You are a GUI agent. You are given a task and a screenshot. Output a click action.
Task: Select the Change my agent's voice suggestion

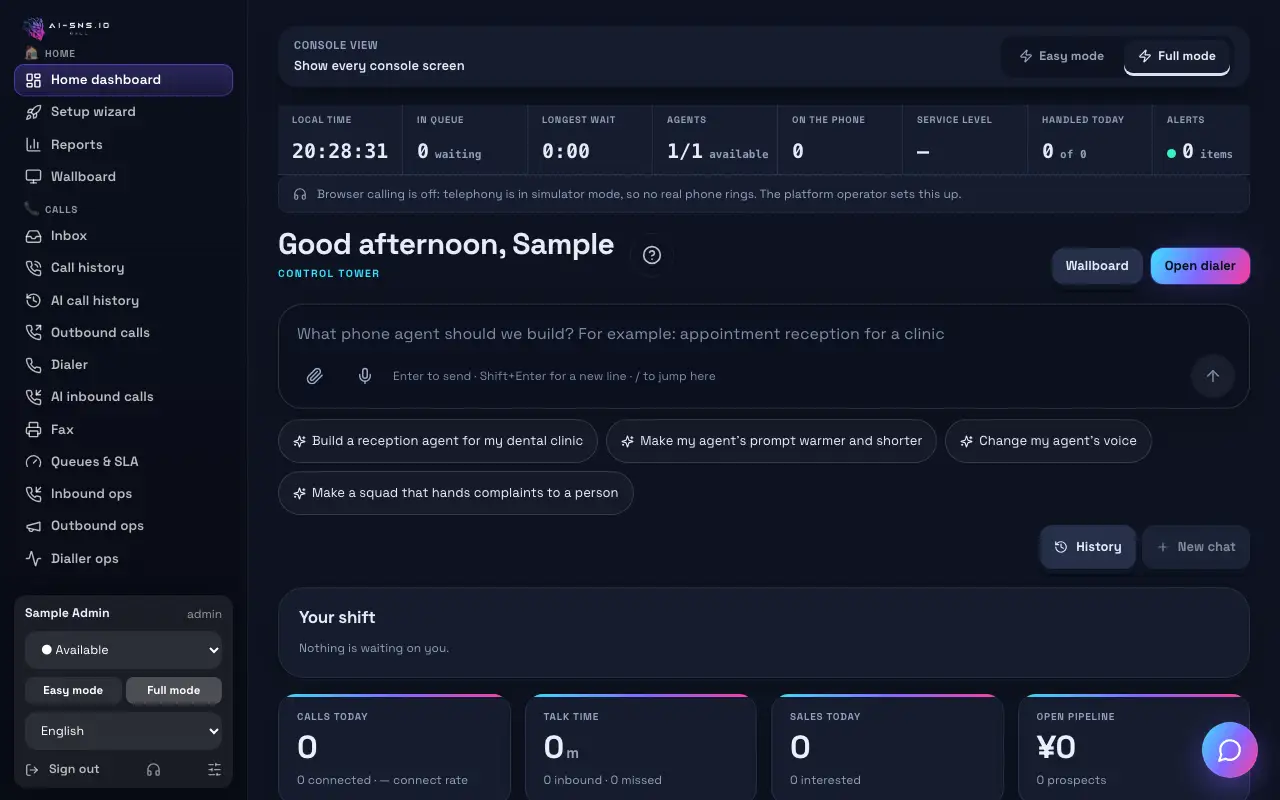pyautogui.click(x=1048, y=441)
